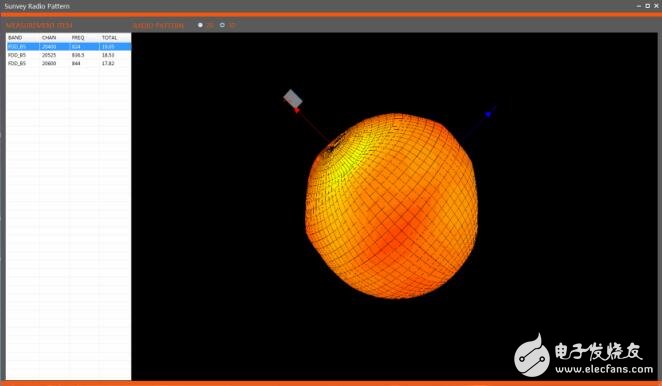Screen dimensions: 662x386
Task: Minimize the Sunvey Radio Pattern window
Action: coord(639,6)
